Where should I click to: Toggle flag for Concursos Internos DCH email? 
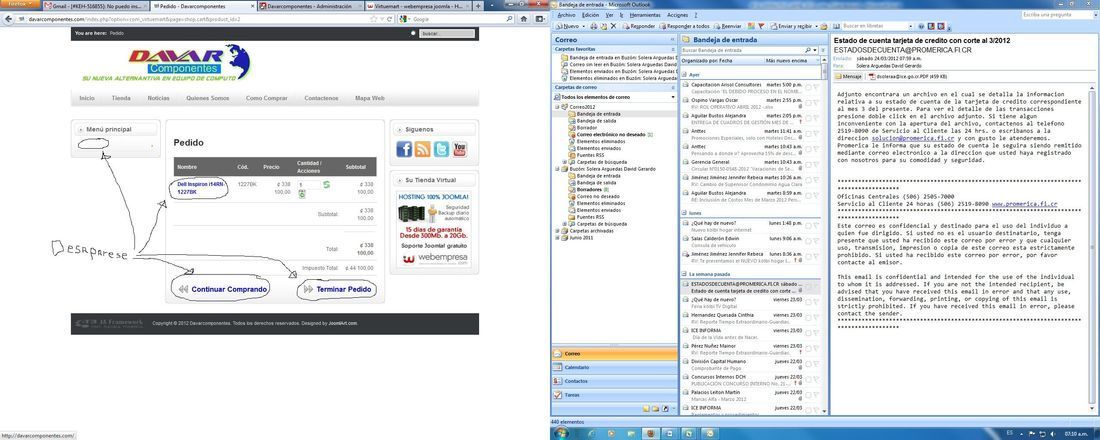click(816, 378)
